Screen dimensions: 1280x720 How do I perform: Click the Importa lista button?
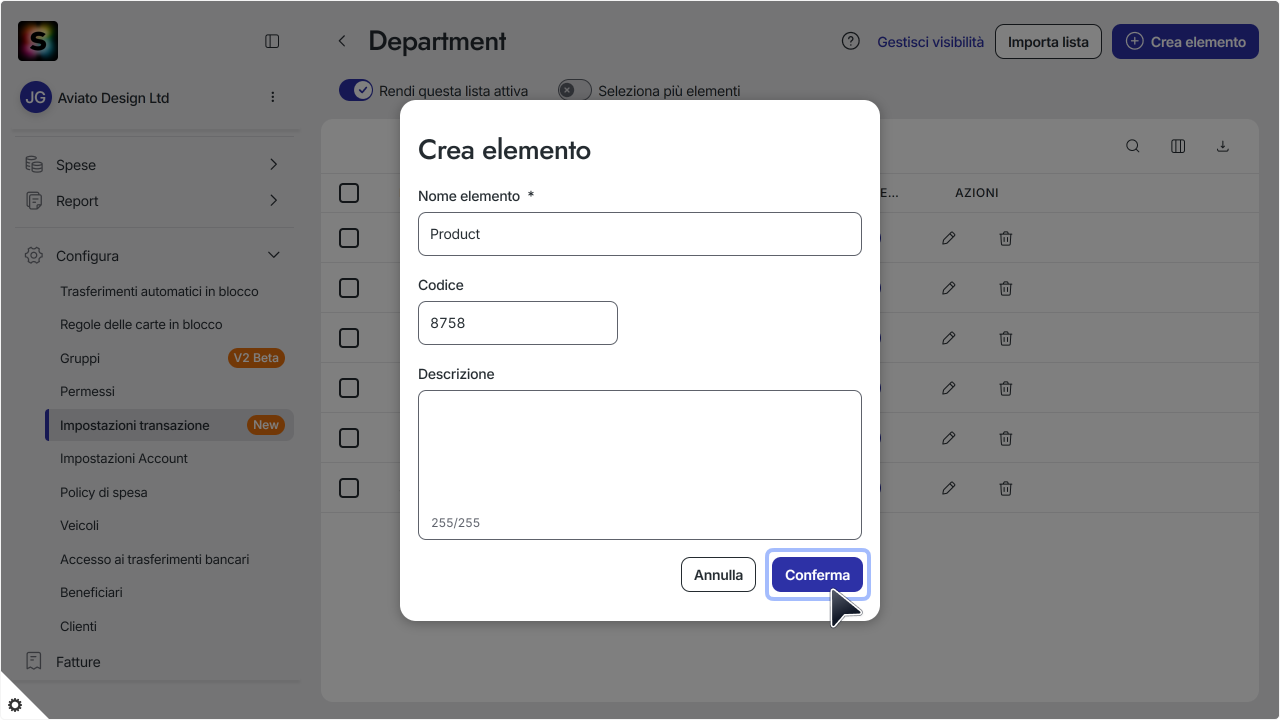tap(1048, 41)
